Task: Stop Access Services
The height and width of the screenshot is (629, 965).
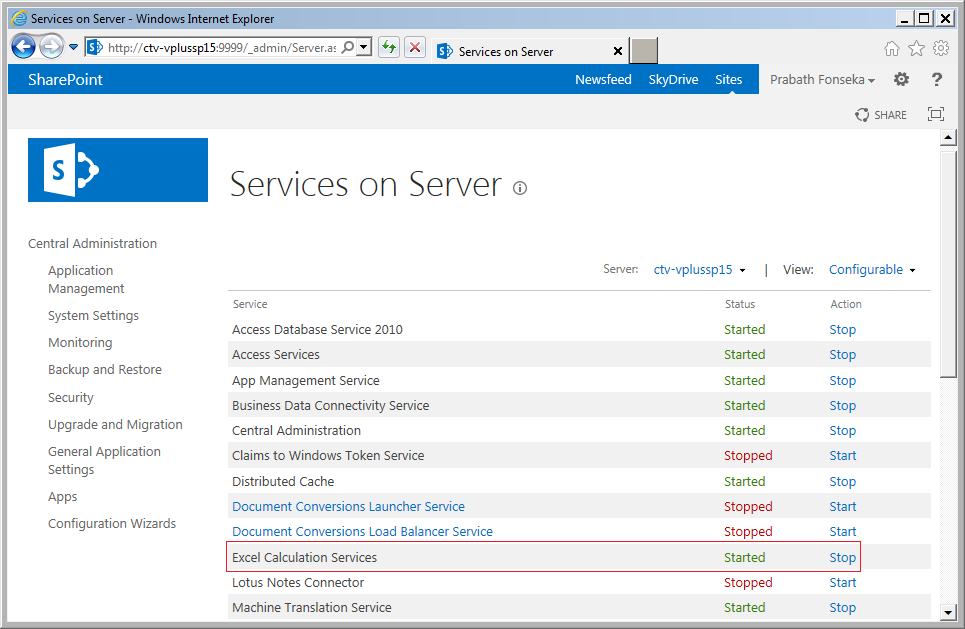Action: (x=843, y=355)
